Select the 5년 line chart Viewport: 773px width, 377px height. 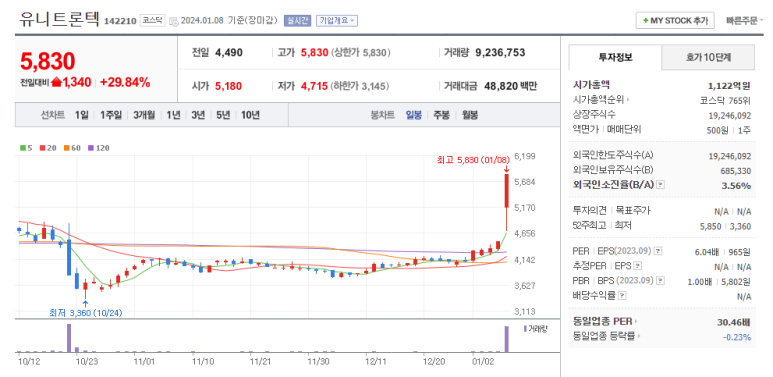[223, 115]
